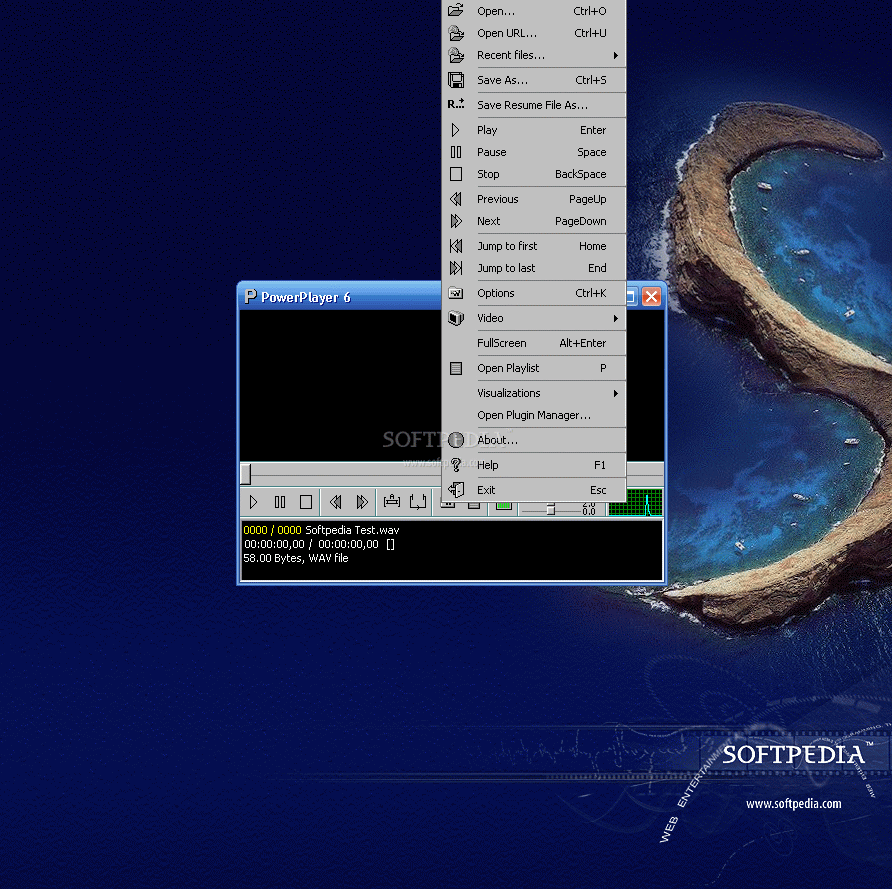The image size is (892, 889).
Task: Choose Open URL… in the menu
Action: [x=534, y=33]
